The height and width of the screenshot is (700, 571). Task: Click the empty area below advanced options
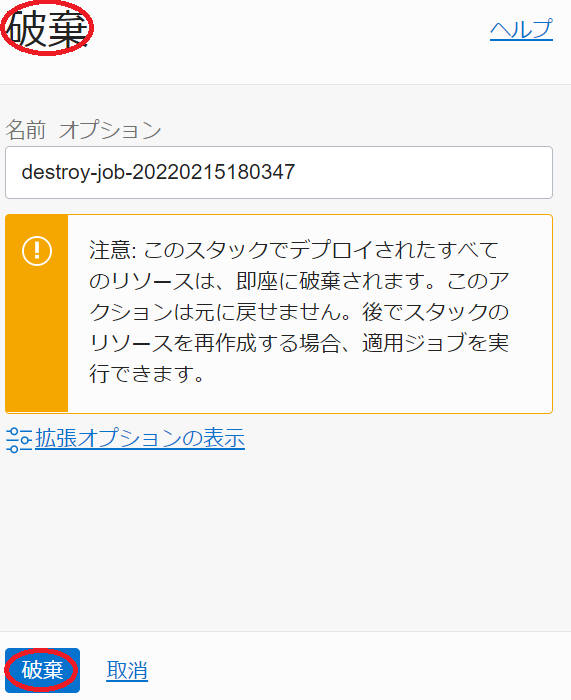point(285,540)
